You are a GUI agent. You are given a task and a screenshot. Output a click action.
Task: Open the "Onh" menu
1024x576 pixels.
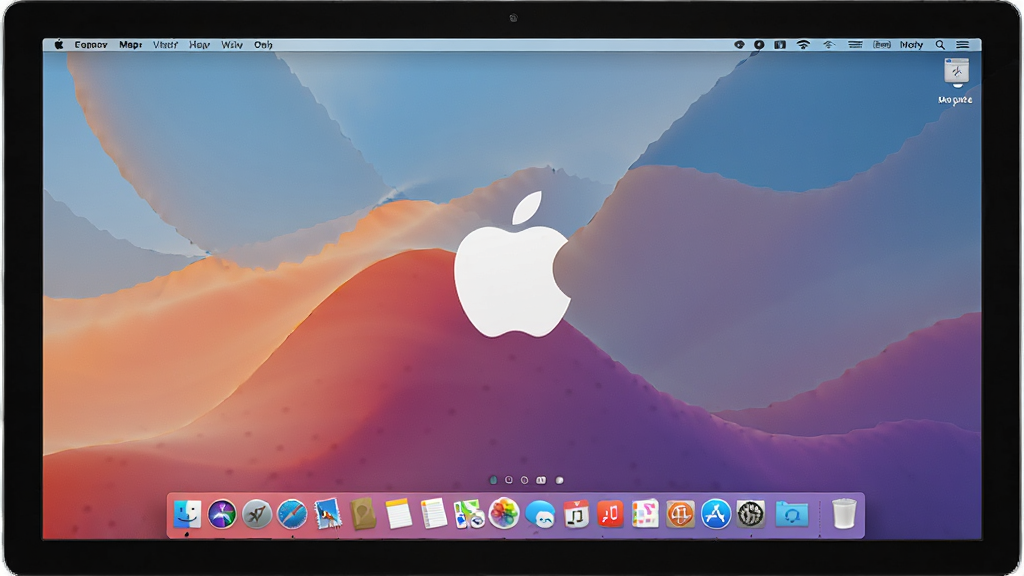pyautogui.click(x=263, y=45)
